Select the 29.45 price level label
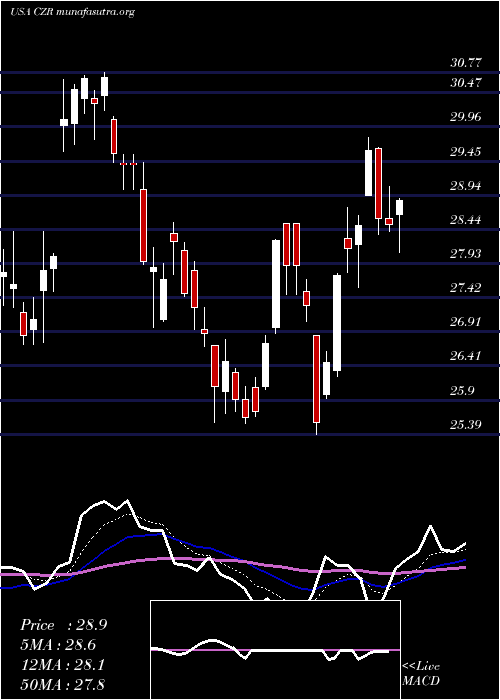500x700 pixels. point(466,152)
